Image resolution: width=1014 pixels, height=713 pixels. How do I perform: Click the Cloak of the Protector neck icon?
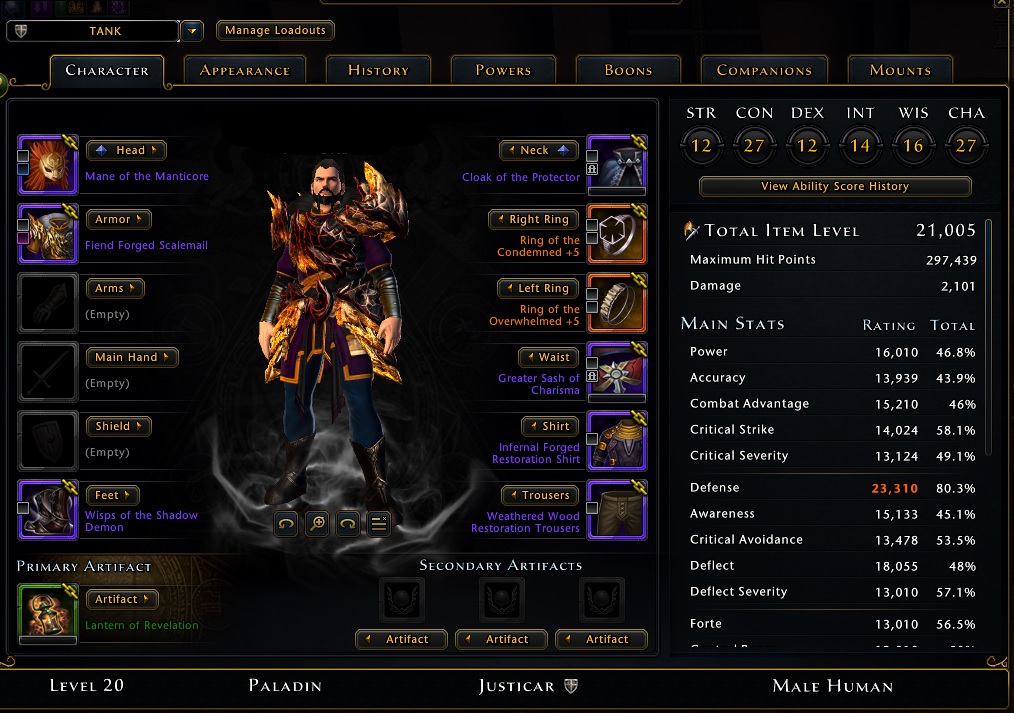coord(617,165)
